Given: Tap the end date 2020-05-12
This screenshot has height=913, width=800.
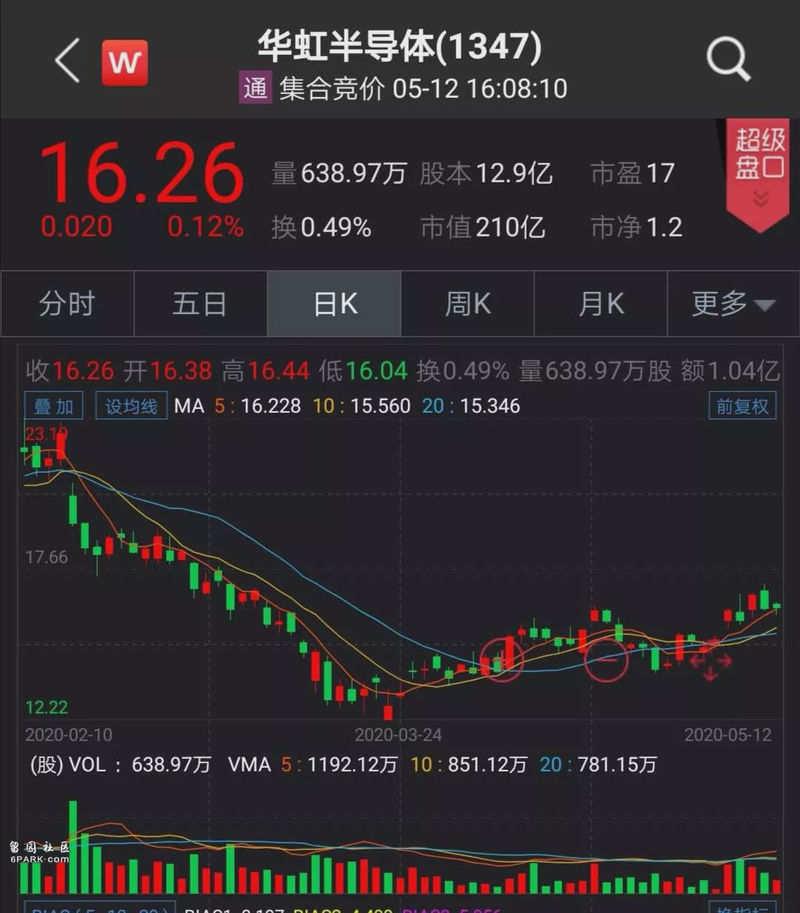Looking at the screenshot, I should (728, 735).
